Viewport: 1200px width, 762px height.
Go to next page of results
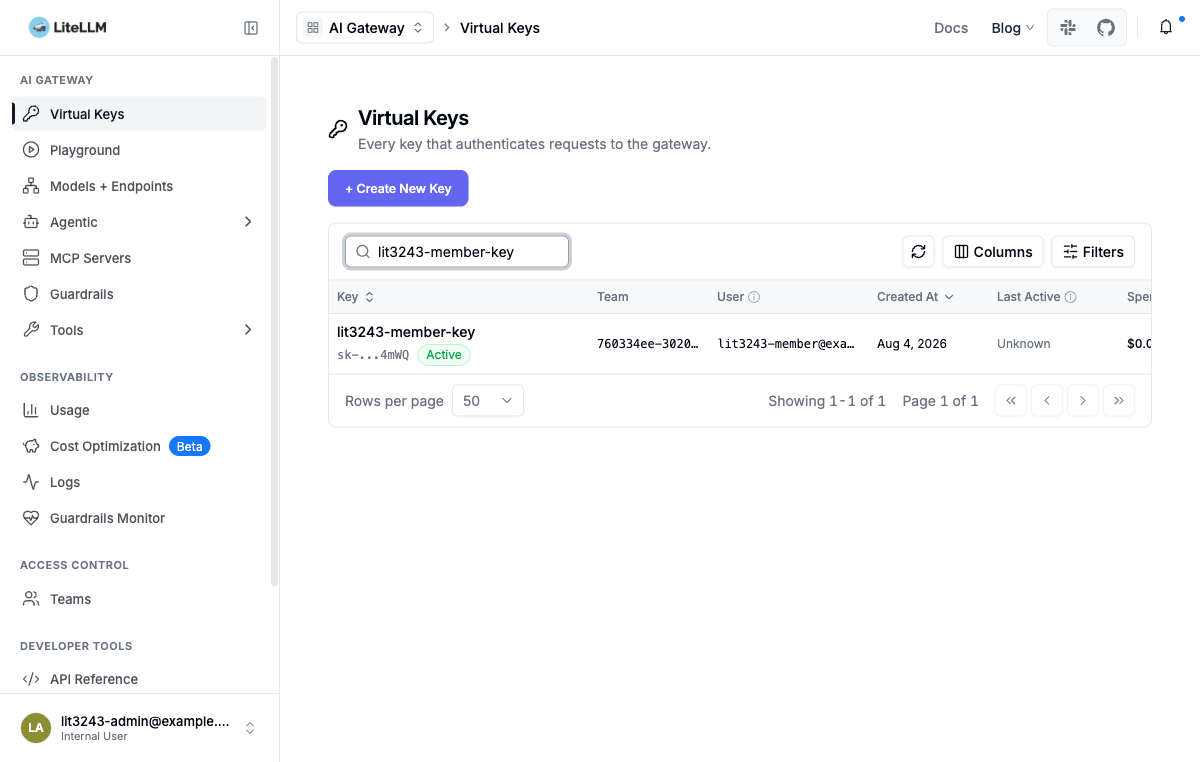click(1083, 401)
